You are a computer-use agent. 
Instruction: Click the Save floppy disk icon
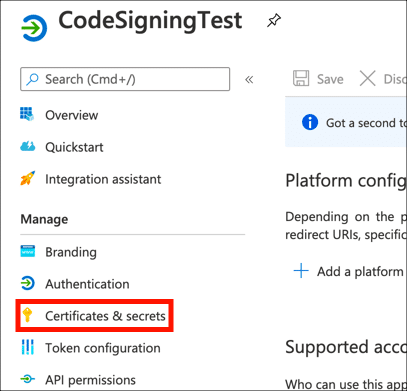[301, 79]
